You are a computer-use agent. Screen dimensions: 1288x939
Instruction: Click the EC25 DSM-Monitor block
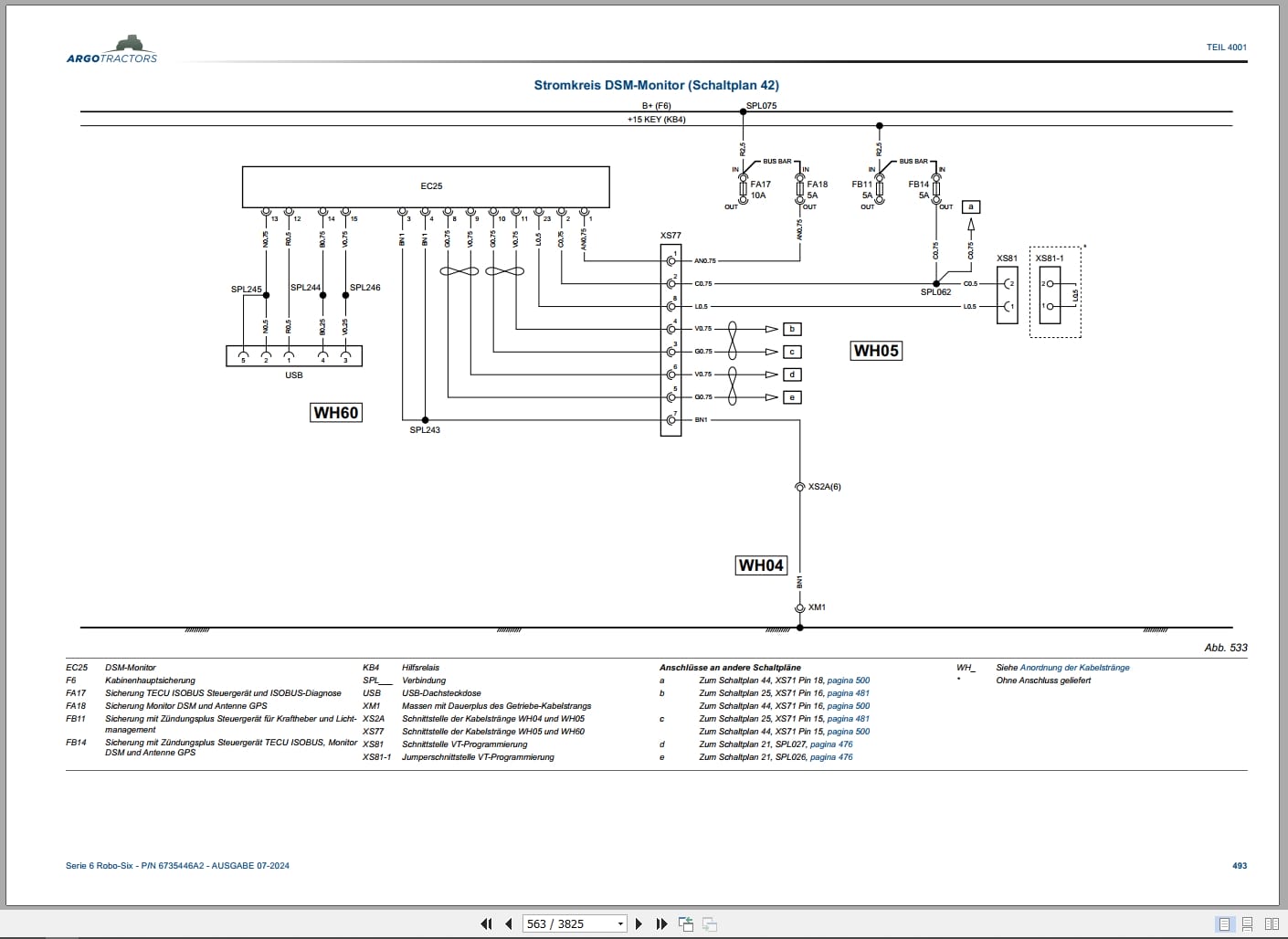coord(426,186)
